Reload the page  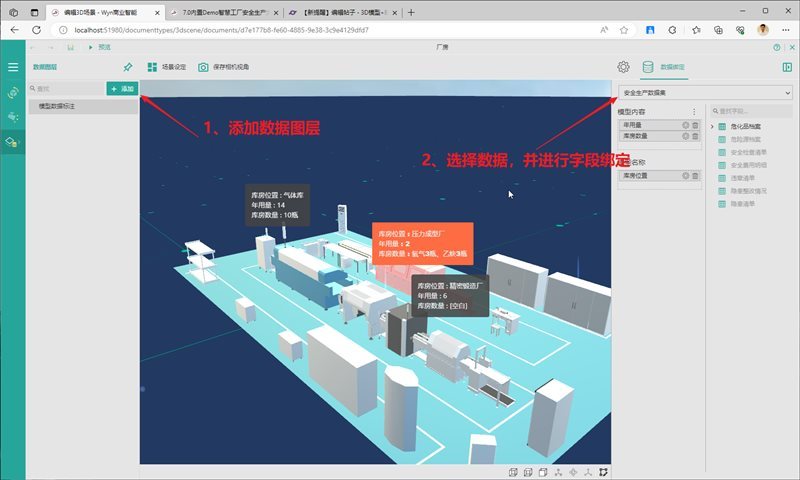click(36, 30)
